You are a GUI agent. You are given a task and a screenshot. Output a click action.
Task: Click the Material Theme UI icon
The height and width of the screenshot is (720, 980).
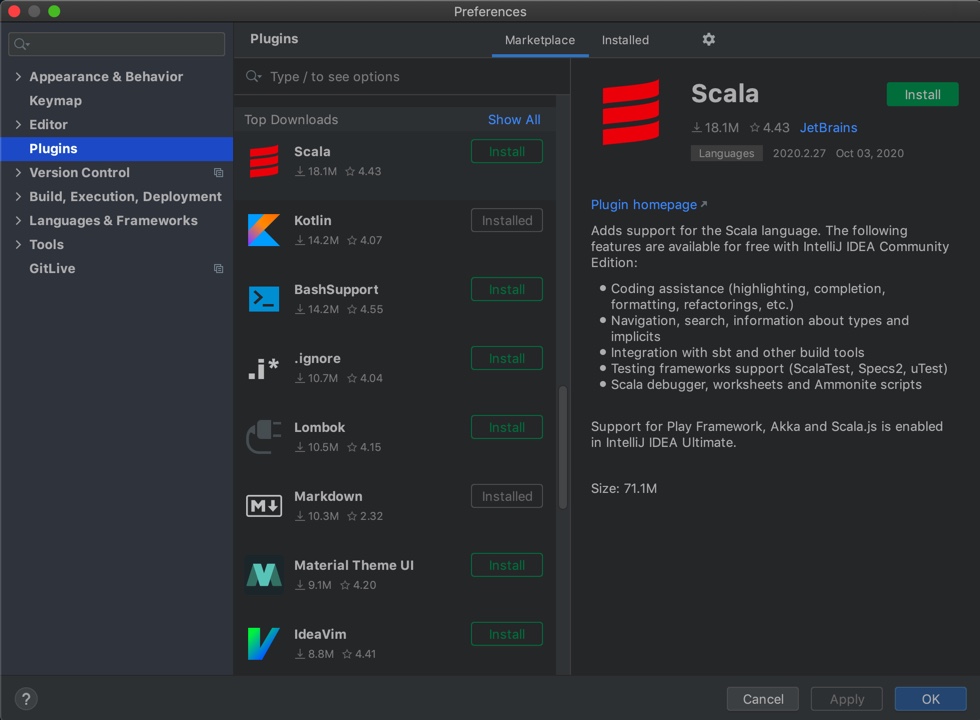pos(264,574)
